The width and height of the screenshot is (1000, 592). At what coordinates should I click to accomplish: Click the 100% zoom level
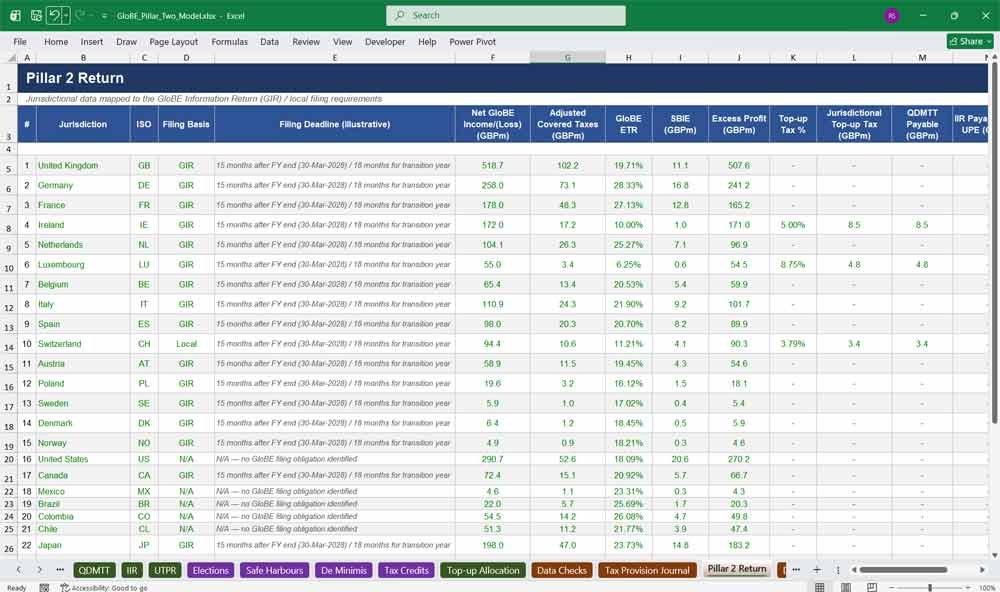coord(987,588)
